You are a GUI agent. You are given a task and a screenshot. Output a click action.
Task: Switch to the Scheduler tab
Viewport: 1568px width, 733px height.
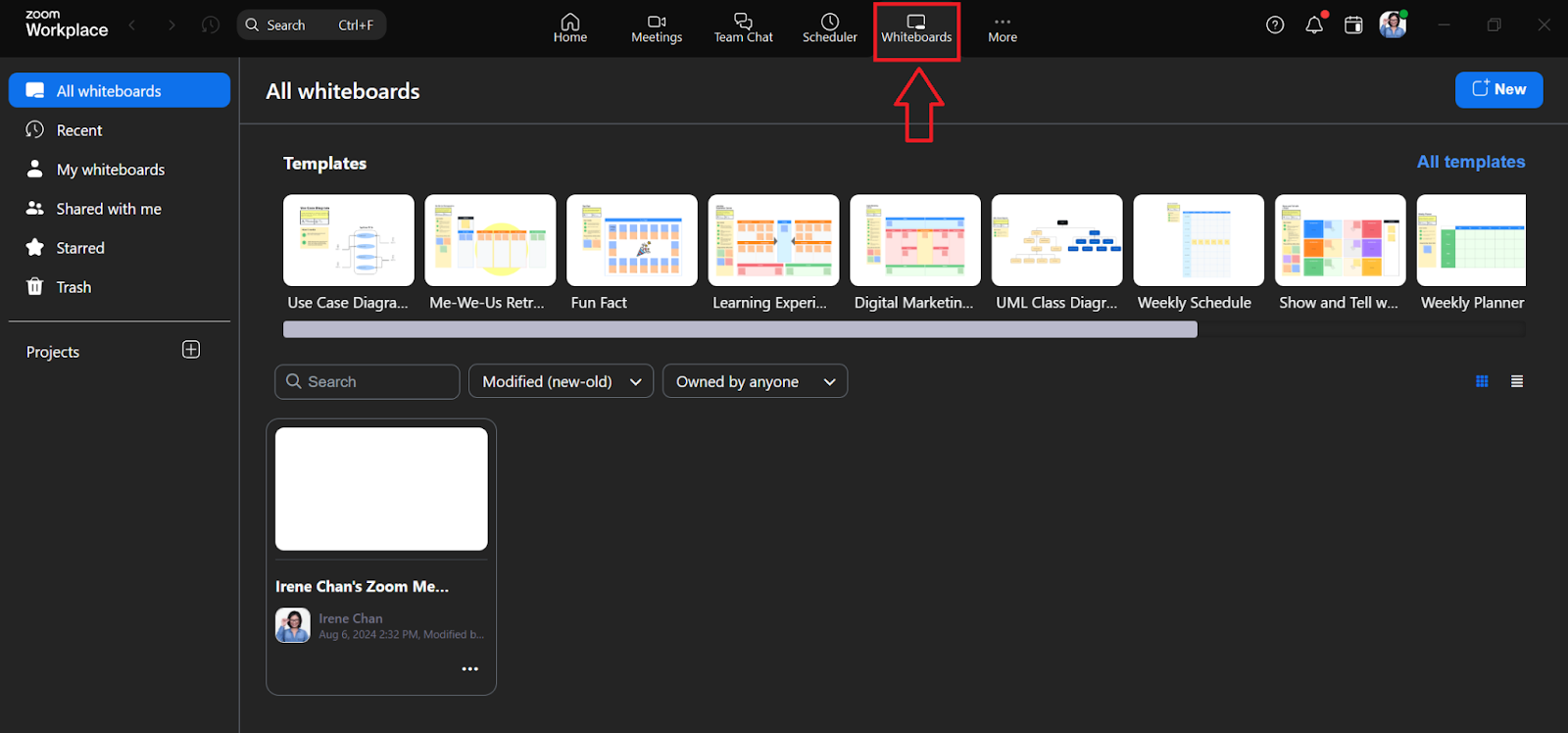829,28
